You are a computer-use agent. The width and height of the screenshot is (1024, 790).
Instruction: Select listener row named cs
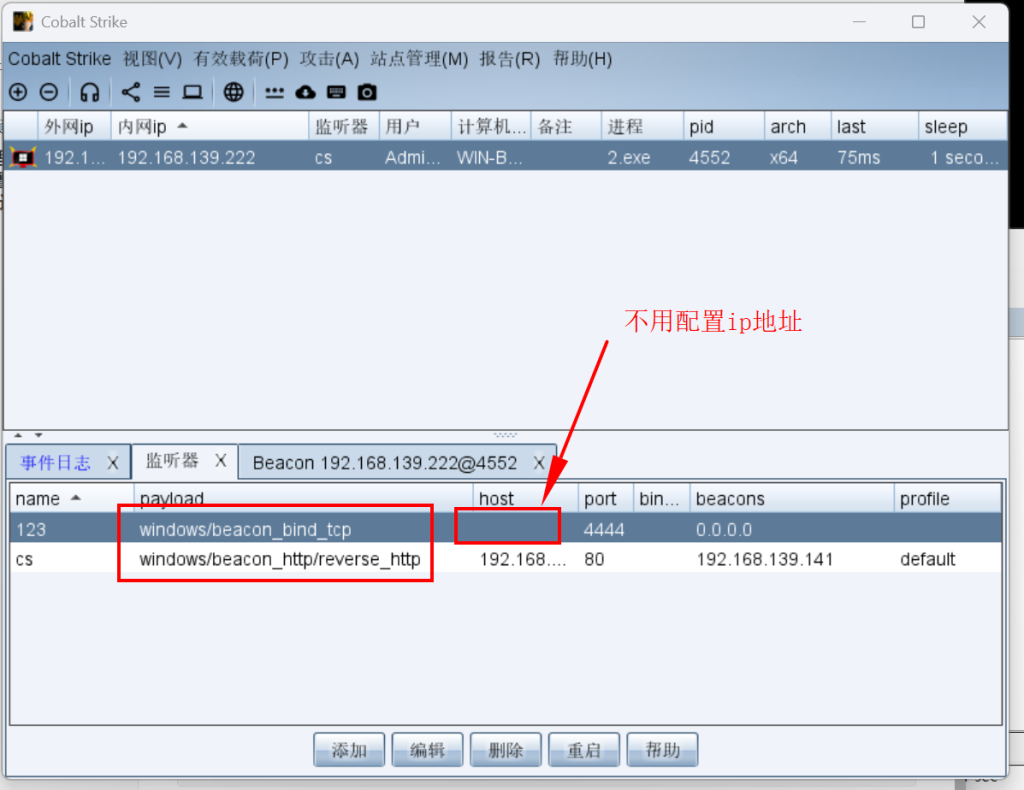point(505,559)
